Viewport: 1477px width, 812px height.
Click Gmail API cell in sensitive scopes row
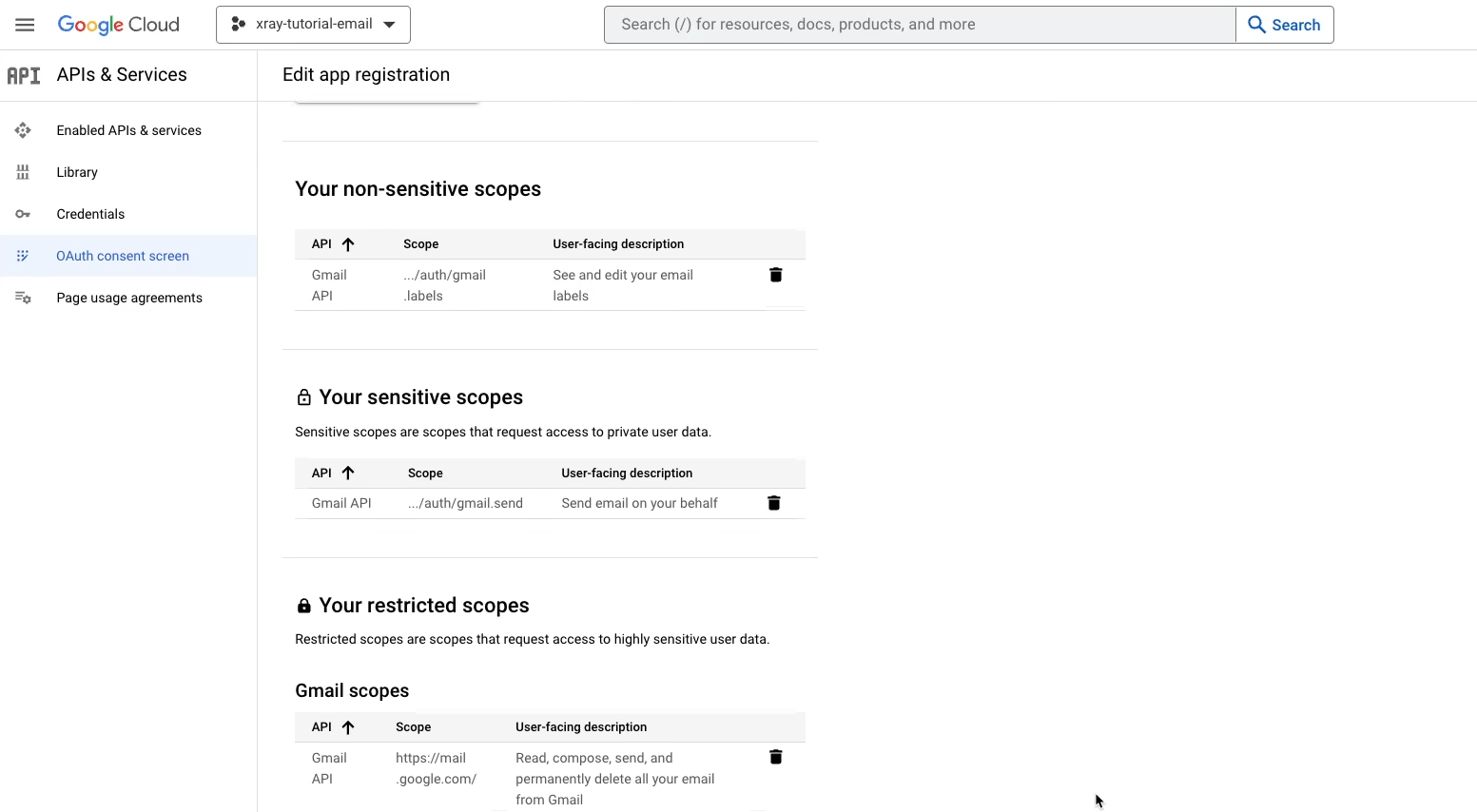(341, 503)
